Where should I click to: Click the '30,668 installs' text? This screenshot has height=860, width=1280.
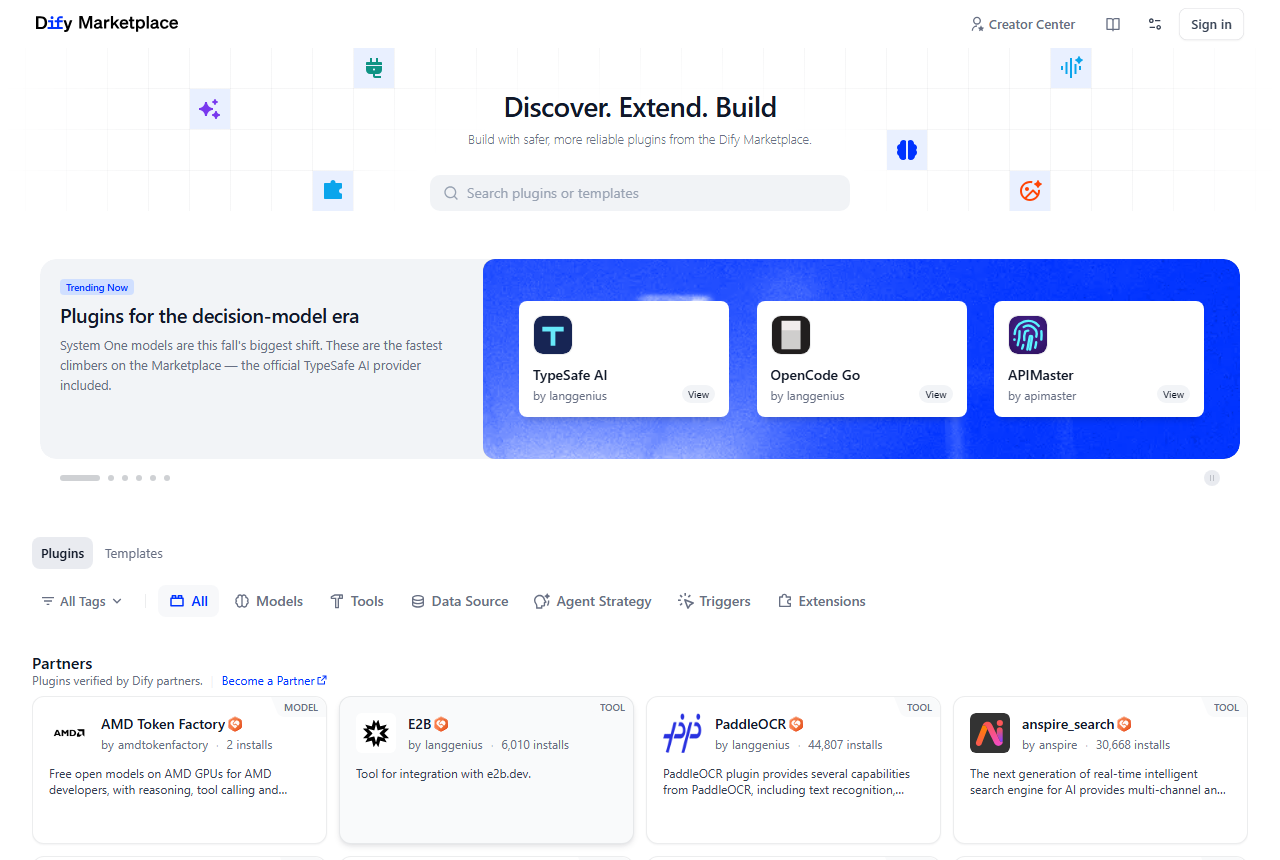tap(1133, 745)
